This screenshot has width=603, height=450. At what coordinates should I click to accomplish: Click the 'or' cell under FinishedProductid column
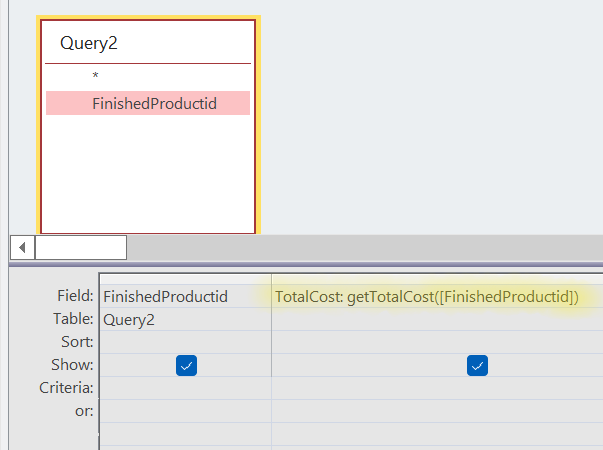(185, 411)
